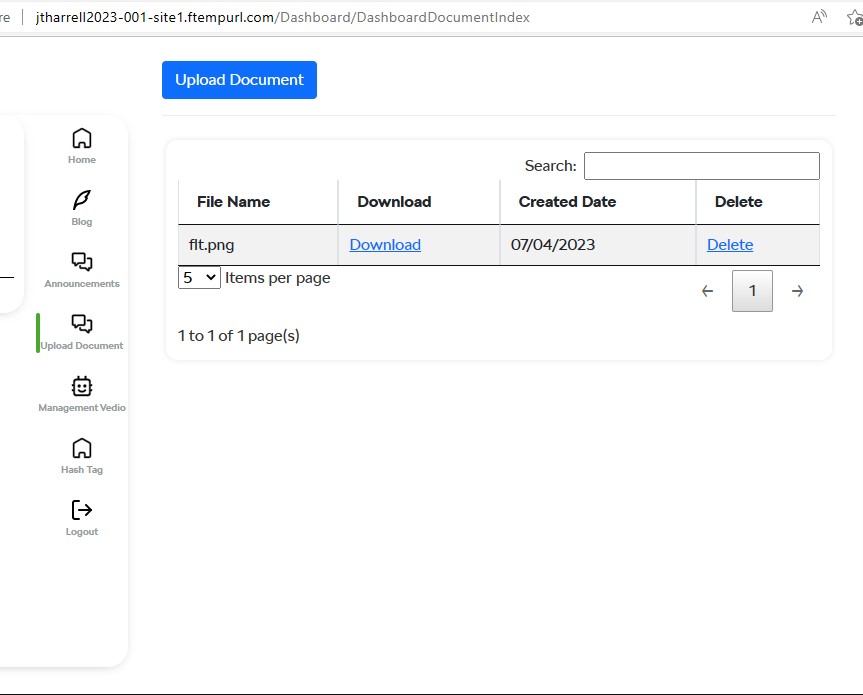Screen dimensions: 863x695
Task: Select page 1 in pagination
Action: pos(752,291)
